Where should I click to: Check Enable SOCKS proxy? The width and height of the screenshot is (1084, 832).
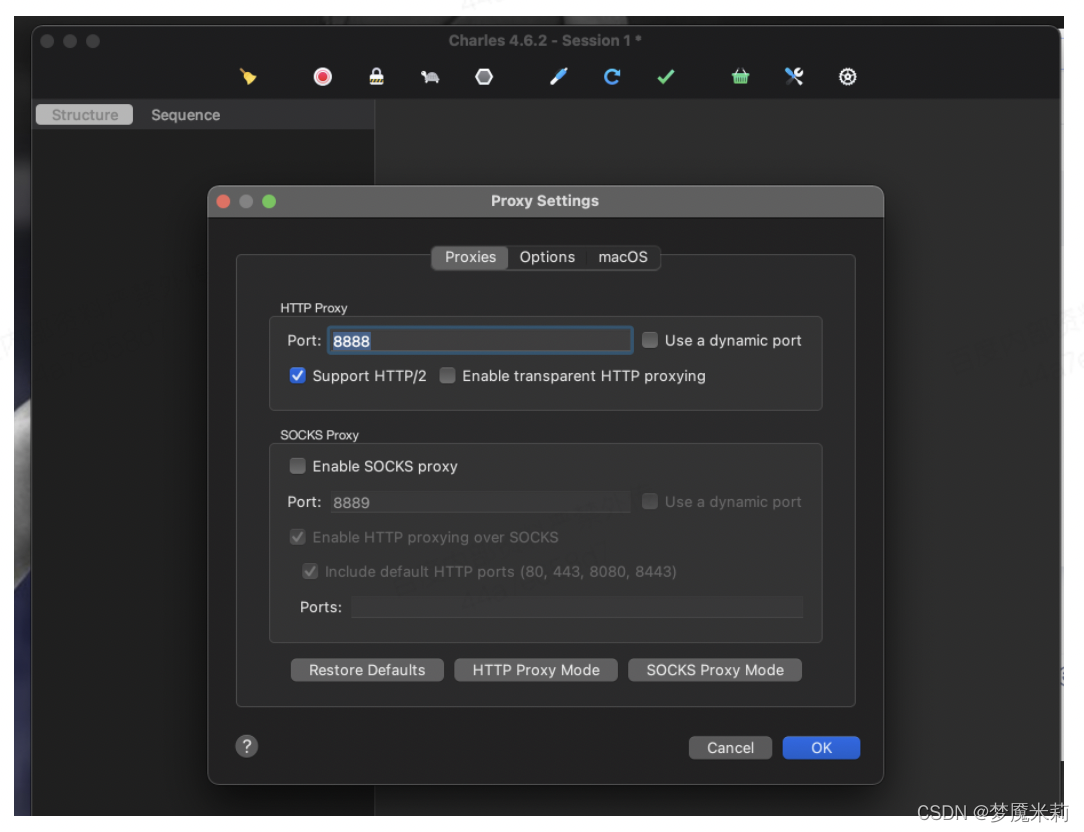point(297,466)
